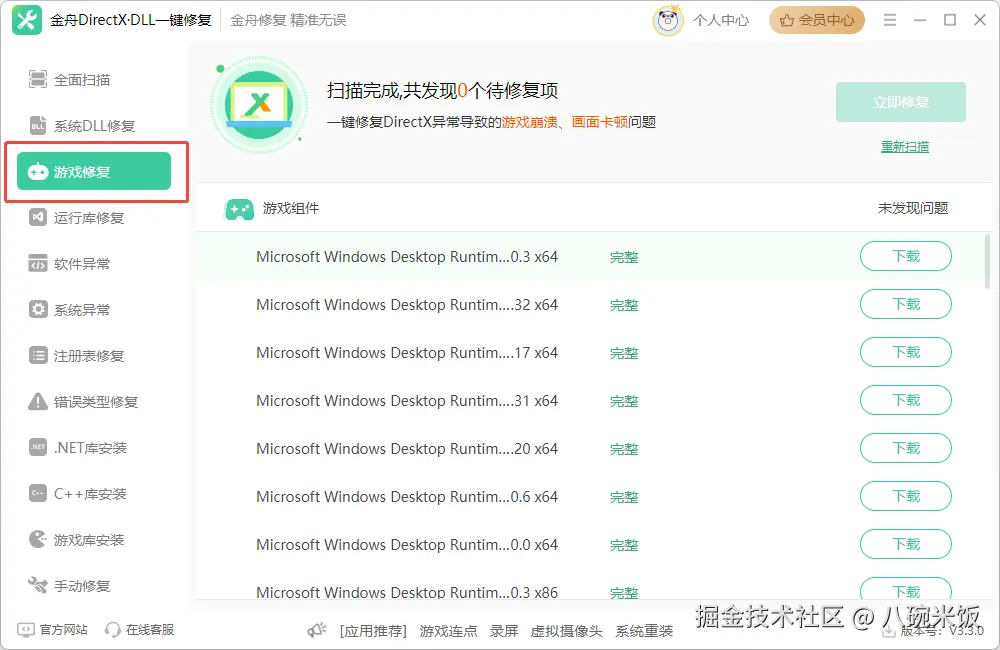Open the 会员中心 membership button
This screenshot has height=650, width=1000.
pos(816,20)
